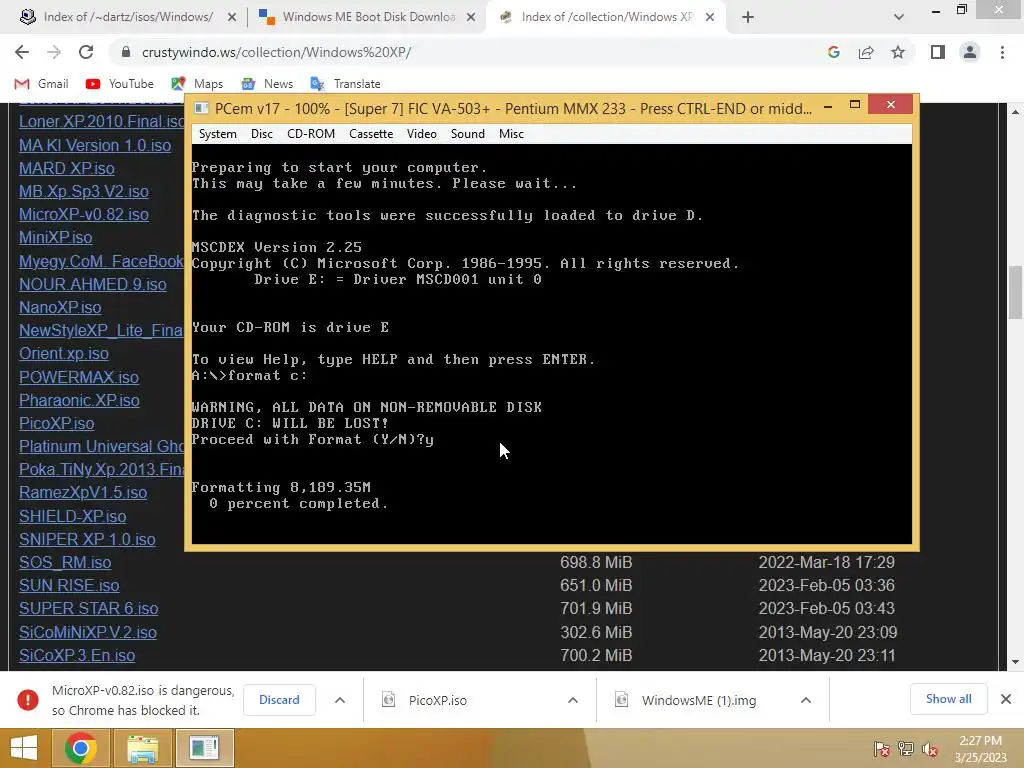Switch to Windows ME Boot Disk Download tab

point(366,17)
